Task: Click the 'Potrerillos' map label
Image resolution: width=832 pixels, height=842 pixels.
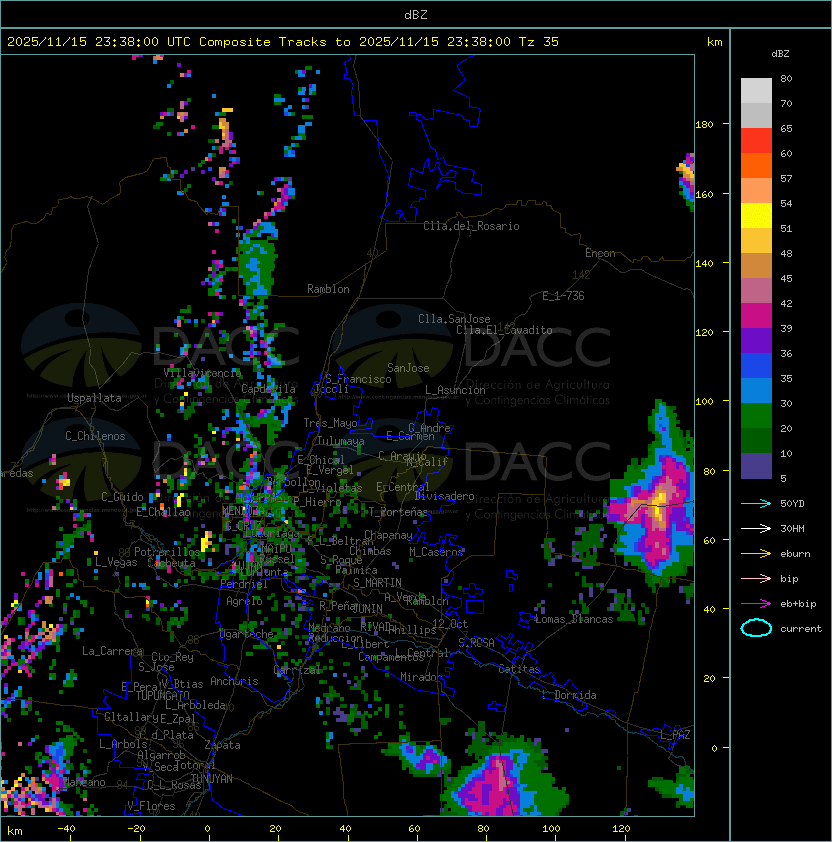Action: 167,552
